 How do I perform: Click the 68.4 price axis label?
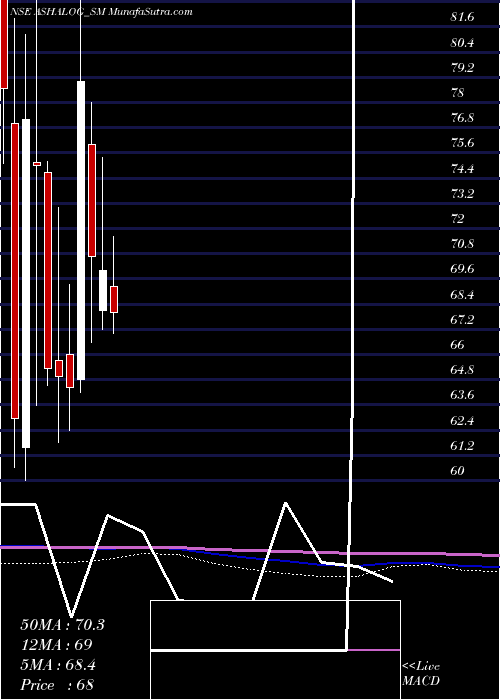(x=462, y=295)
